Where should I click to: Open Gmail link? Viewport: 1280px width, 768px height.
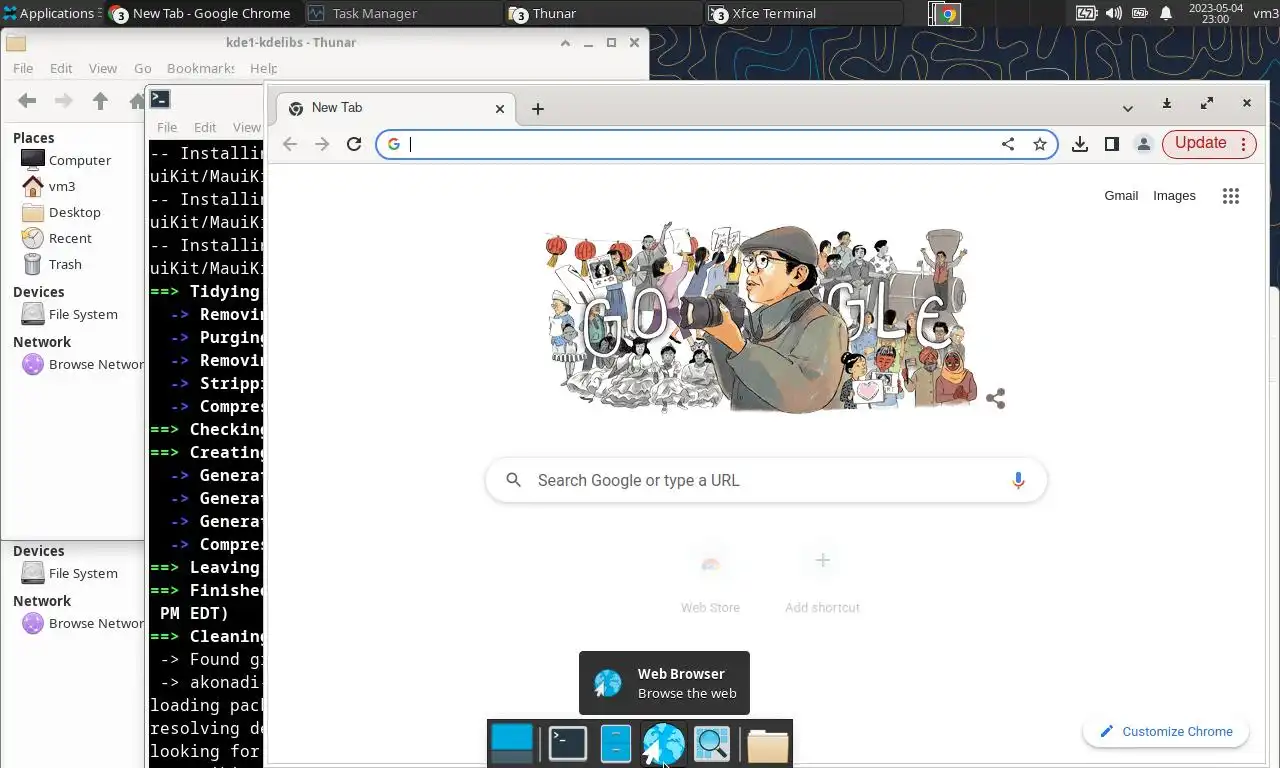[1121, 196]
